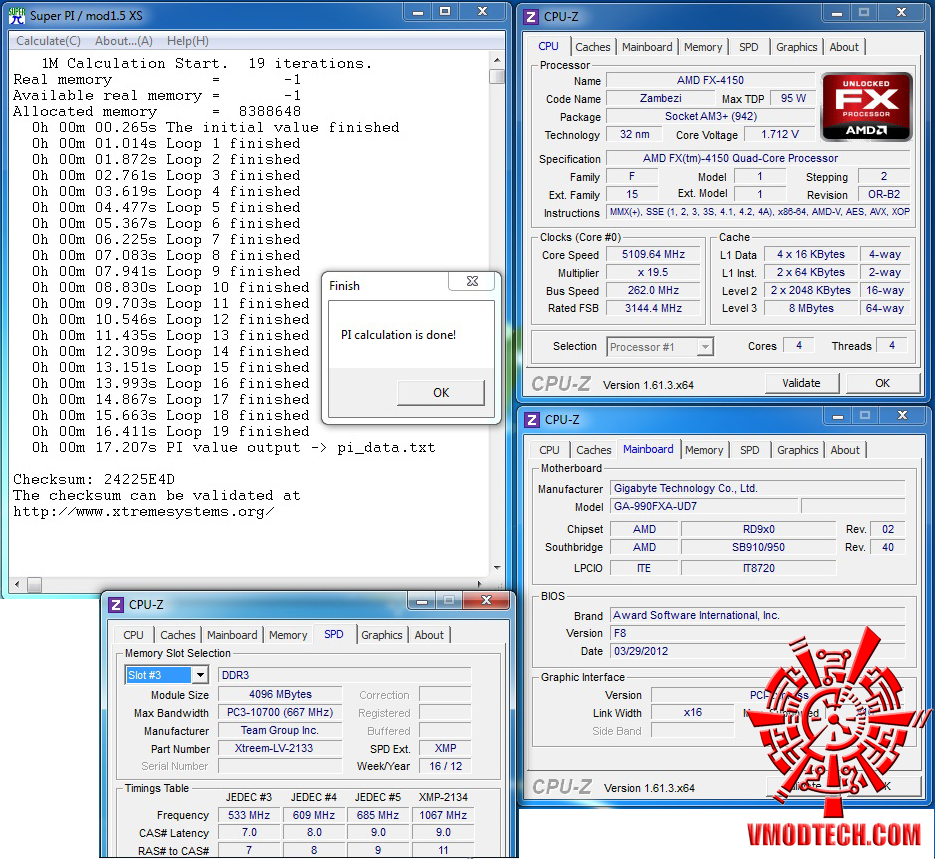Click the Checksum: 24225E4D line in Super PI
The height and width of the screenshot is (859, 935).
point(94,479)
